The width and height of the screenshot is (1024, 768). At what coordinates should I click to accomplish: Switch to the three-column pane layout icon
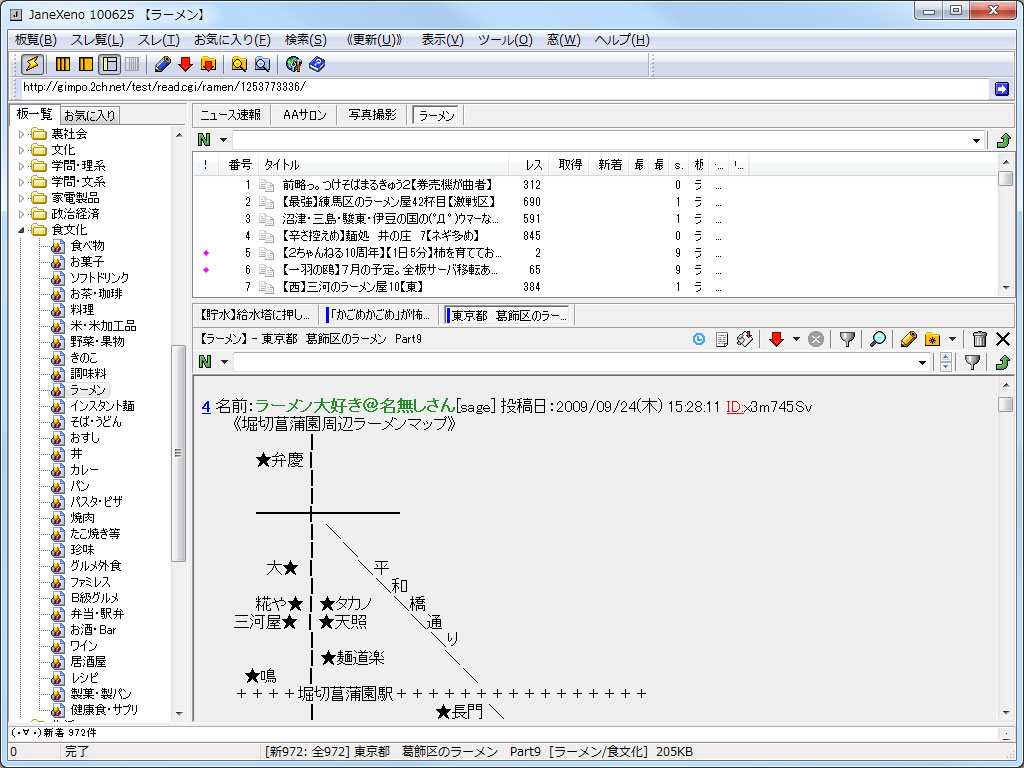click(x=63, y=64)
